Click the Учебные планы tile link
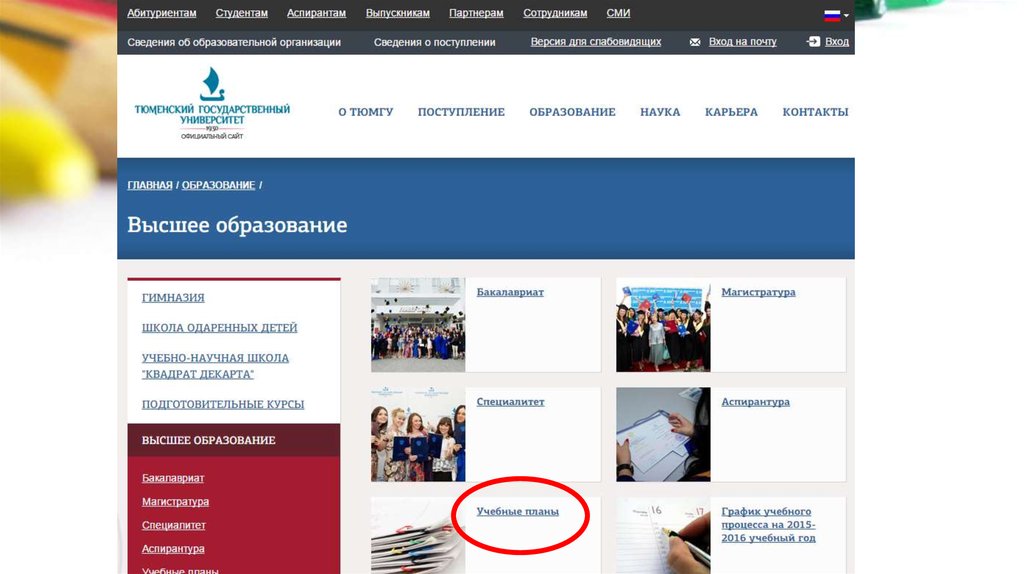The image size is (1024, 574). tap(517, 511)
